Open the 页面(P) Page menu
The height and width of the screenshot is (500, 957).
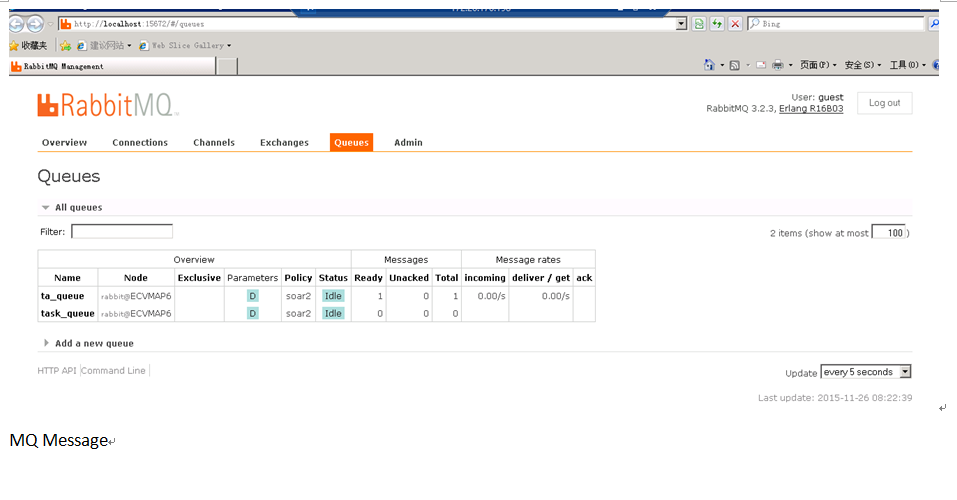(x=818, y=65)
